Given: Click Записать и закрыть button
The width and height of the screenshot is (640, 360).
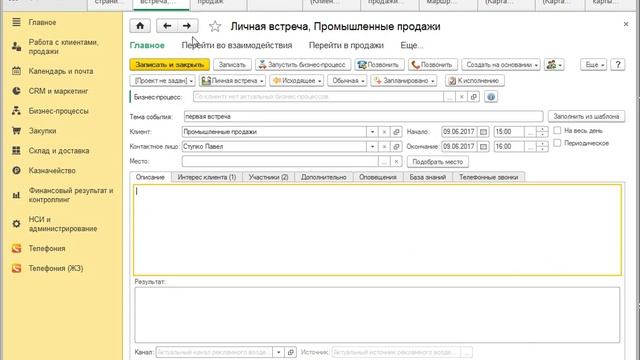Looking at the screenshot, I should click(170, 65).
